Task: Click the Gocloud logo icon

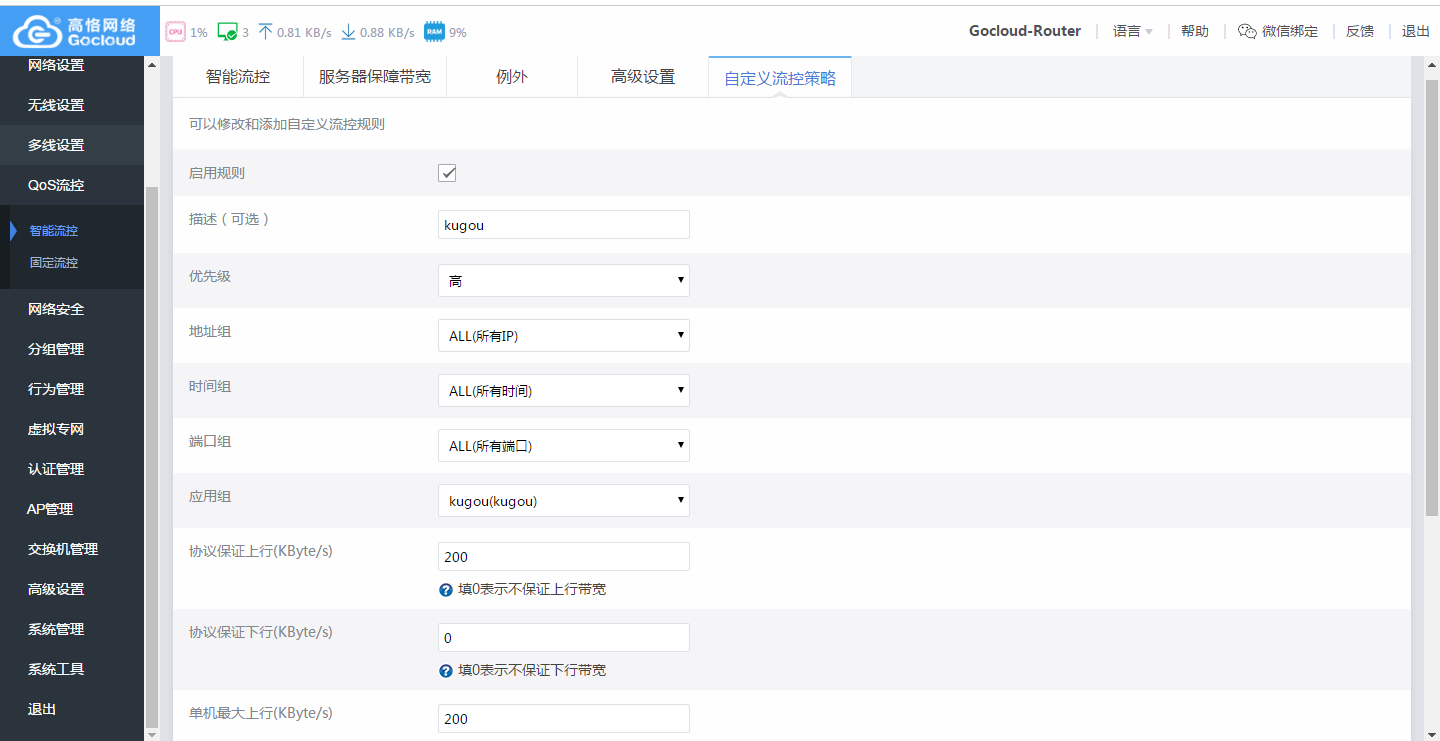Action: pyautogui.click(x=37, y=33)
